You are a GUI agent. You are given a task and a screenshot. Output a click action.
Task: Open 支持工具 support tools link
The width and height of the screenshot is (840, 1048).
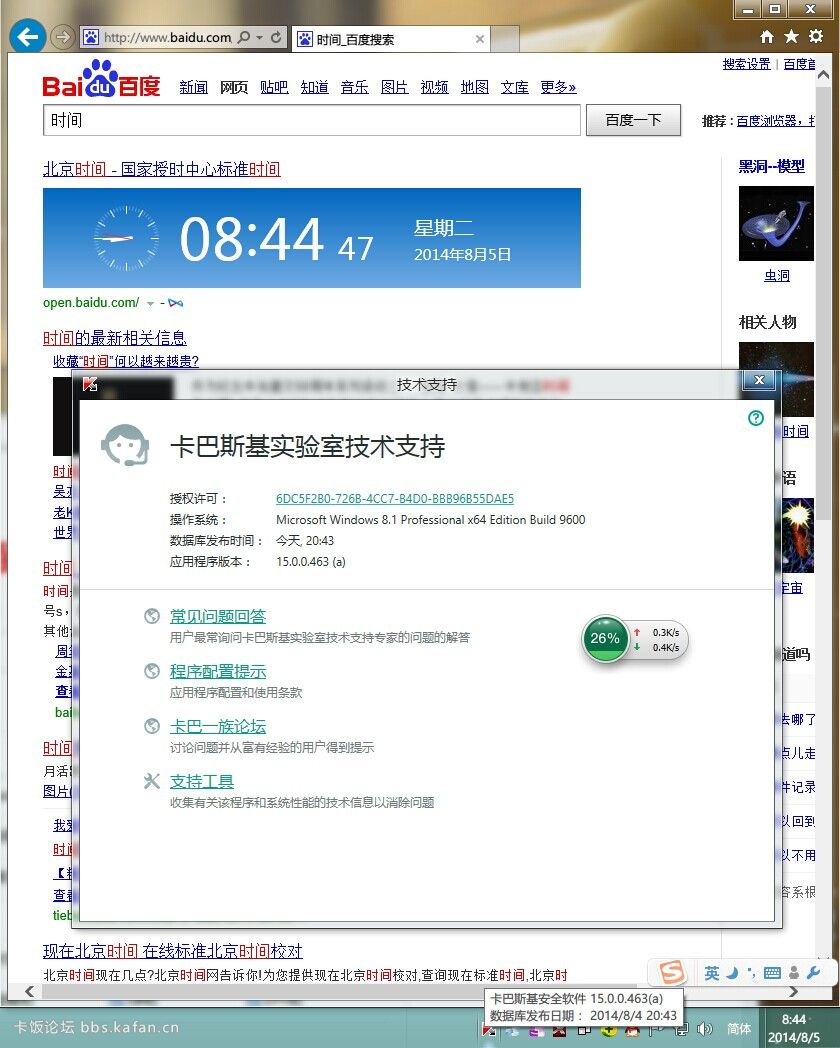202,781
